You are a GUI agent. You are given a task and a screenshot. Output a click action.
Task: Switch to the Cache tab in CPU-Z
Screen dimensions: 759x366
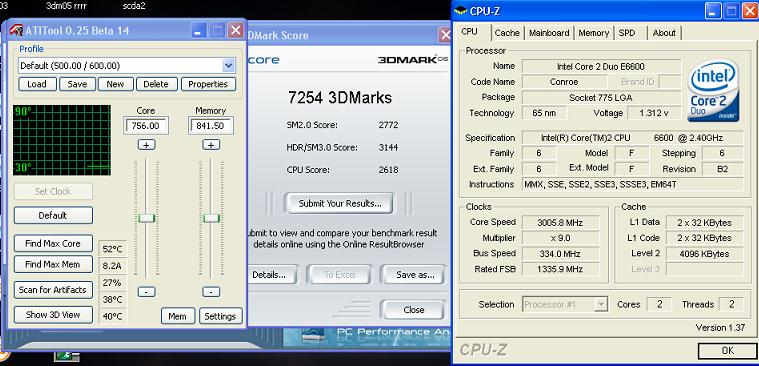[507, 33]
